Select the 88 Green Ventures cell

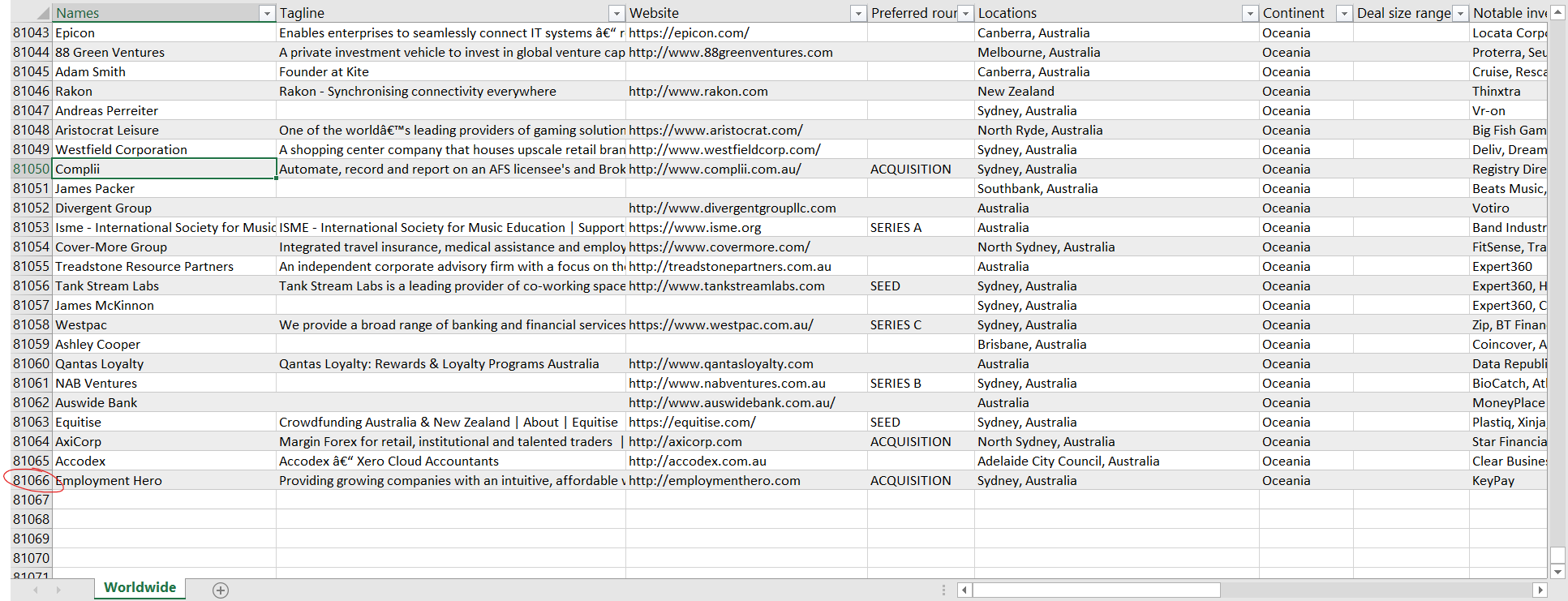tap(165, 52)
